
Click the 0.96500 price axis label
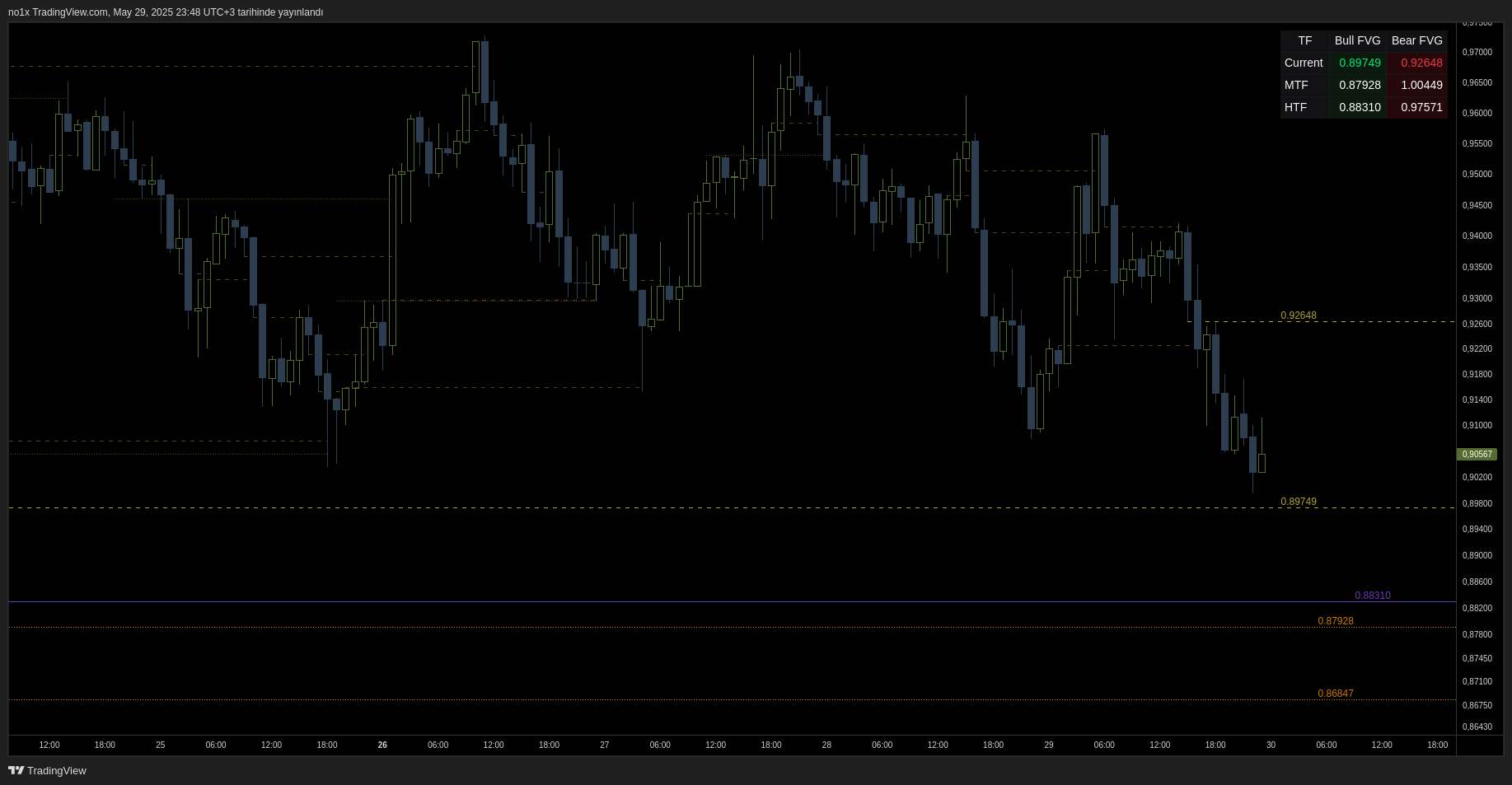1477,82
